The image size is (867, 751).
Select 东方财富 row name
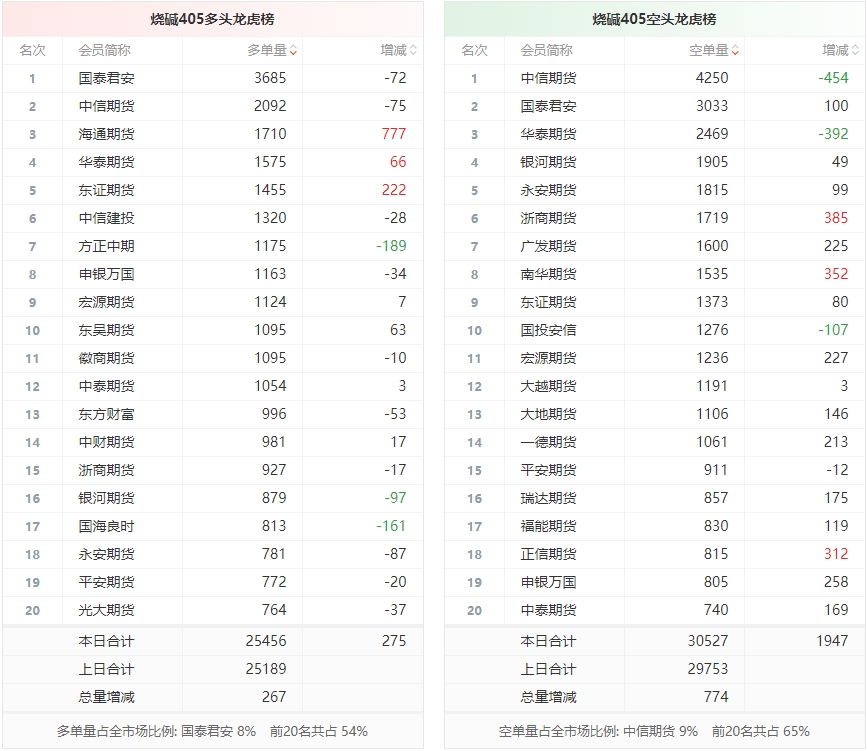click(106, 415)
